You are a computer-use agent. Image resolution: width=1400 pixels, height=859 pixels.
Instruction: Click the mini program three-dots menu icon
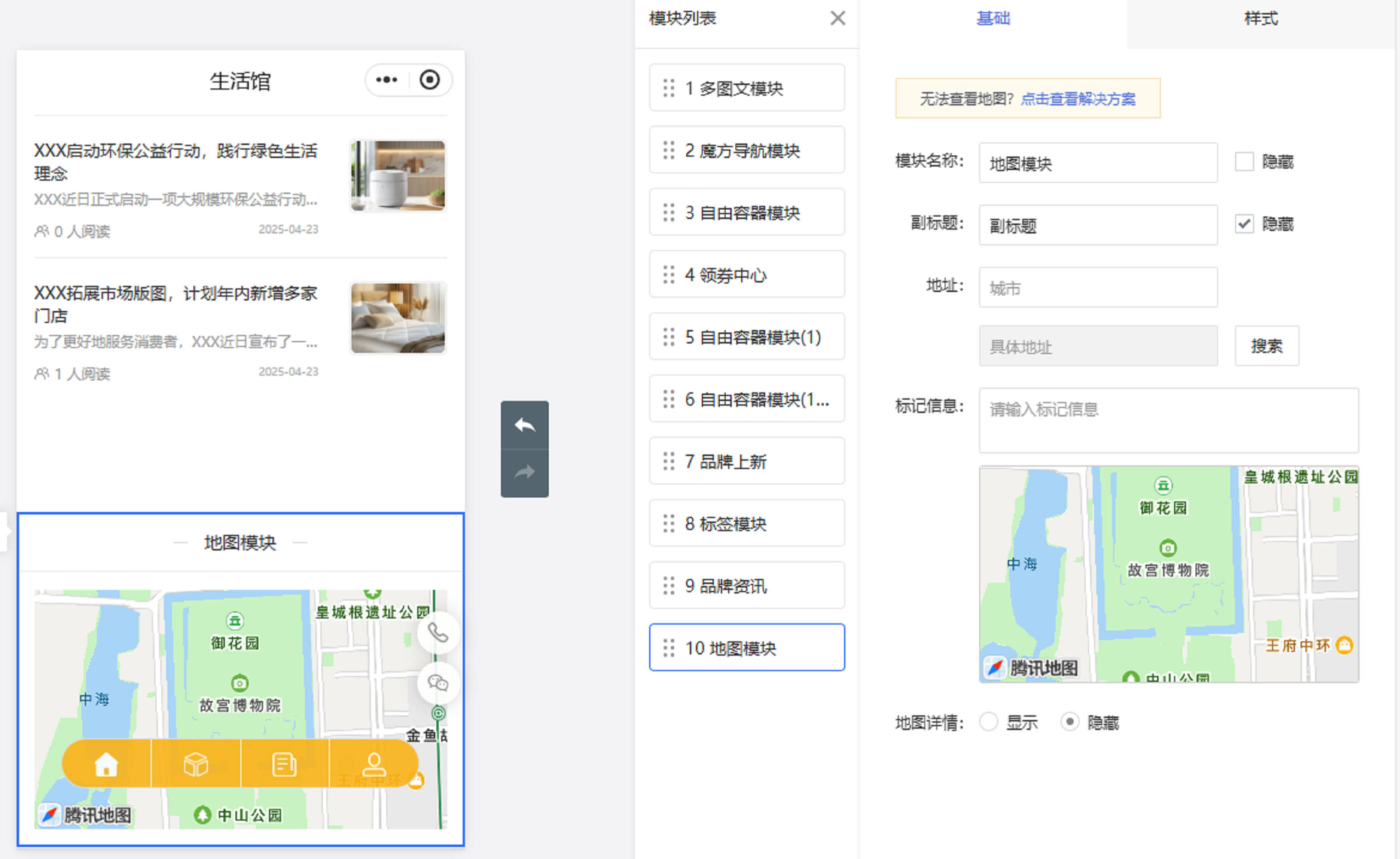[387, 79]
